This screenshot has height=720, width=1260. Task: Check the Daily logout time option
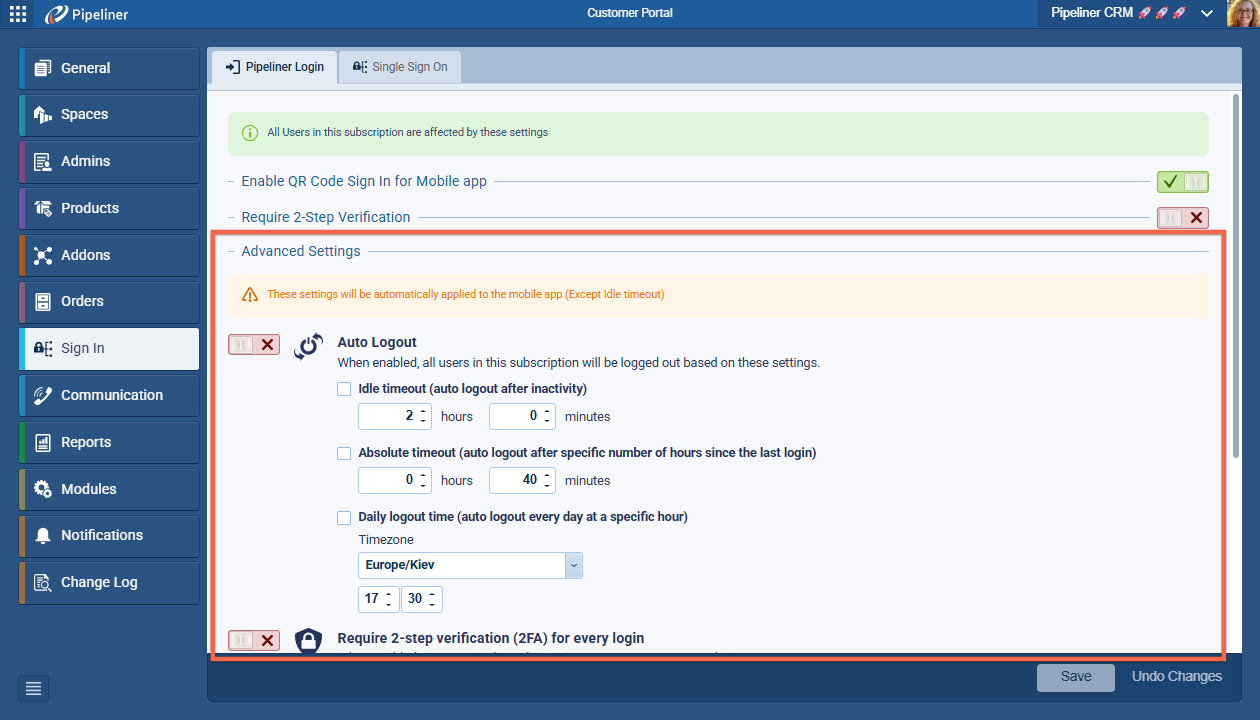tap(344, 517)
